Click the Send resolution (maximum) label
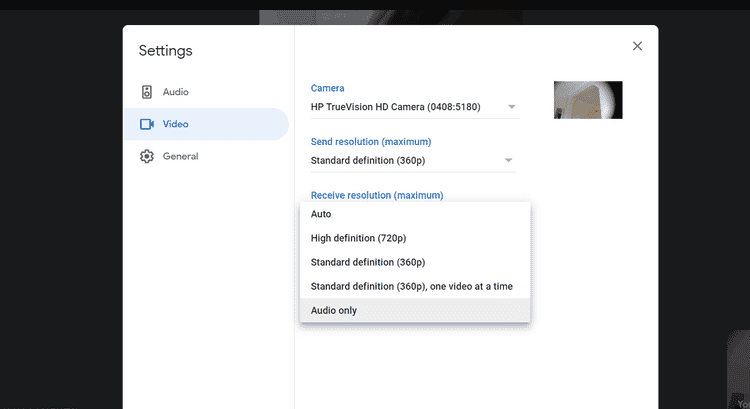750x409 pixels. (x=370, y=142)
